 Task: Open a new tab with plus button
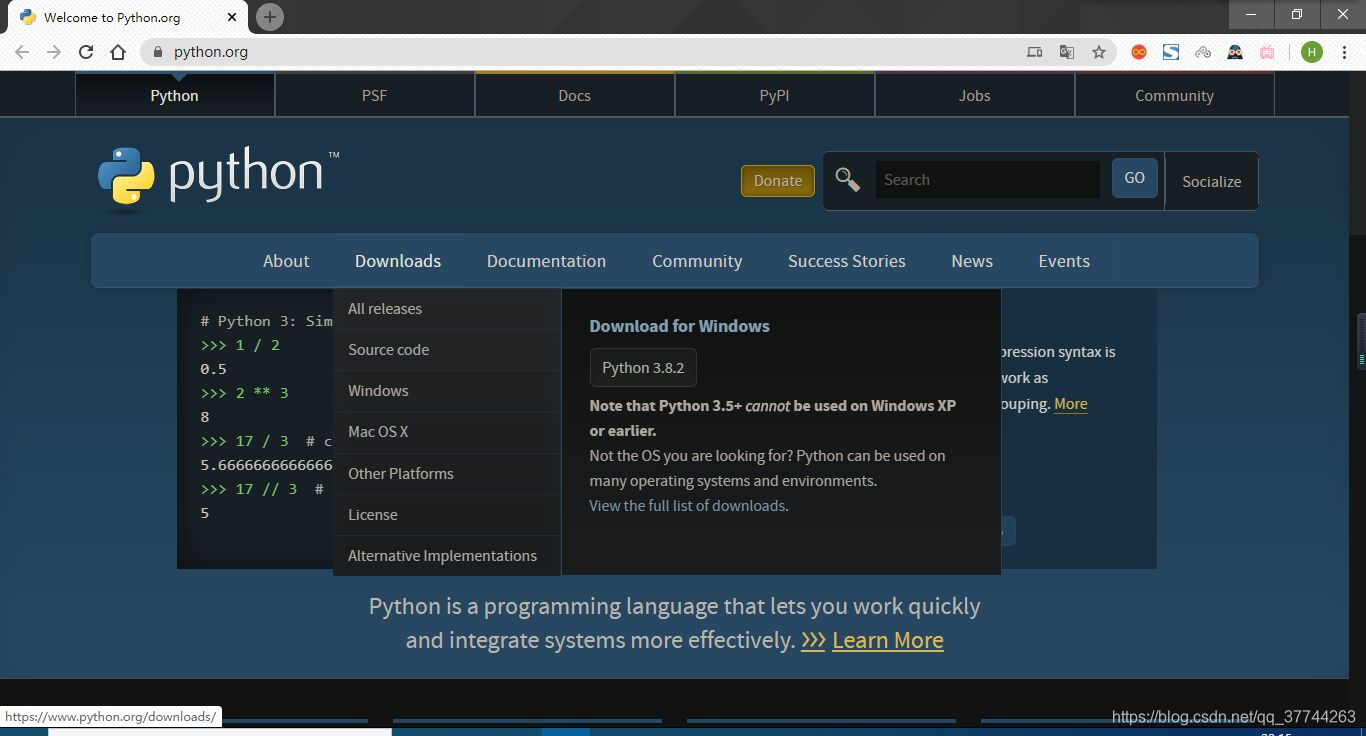[269, 17]
